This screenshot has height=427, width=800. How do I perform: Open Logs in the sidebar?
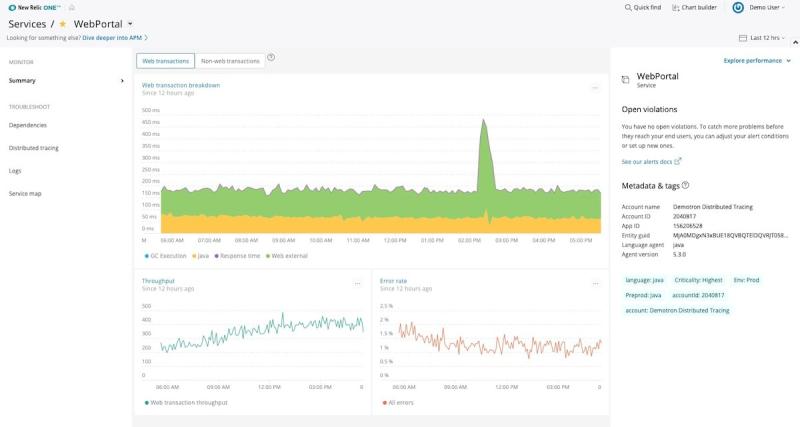coord(15,171)
